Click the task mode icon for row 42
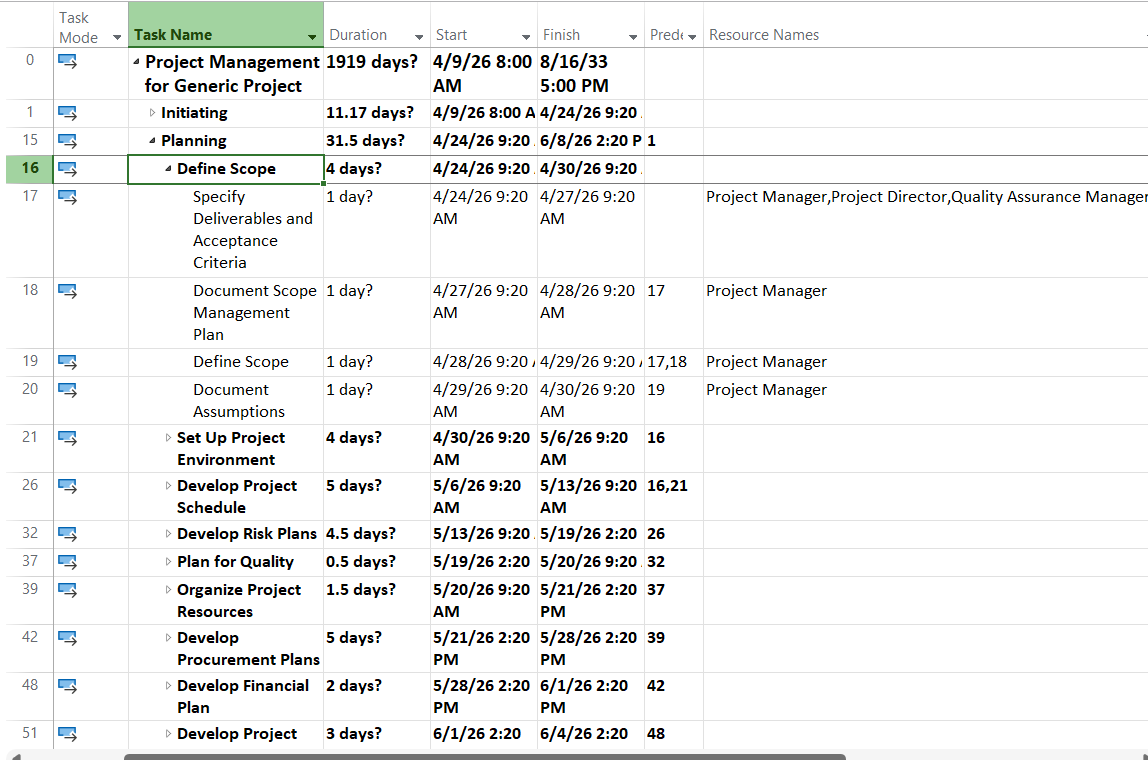 [67, 638]
